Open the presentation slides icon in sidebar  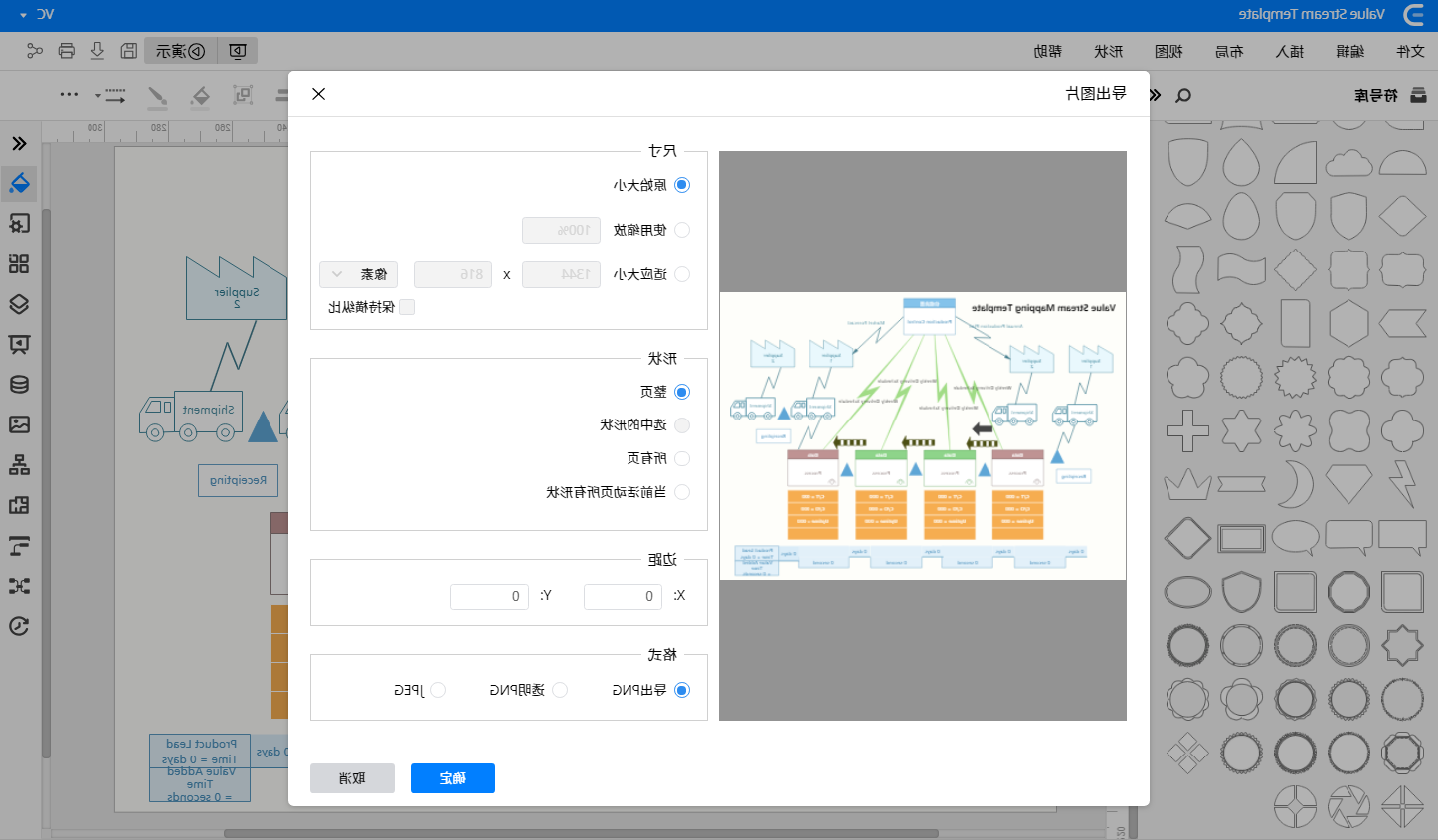click(19, 345)
